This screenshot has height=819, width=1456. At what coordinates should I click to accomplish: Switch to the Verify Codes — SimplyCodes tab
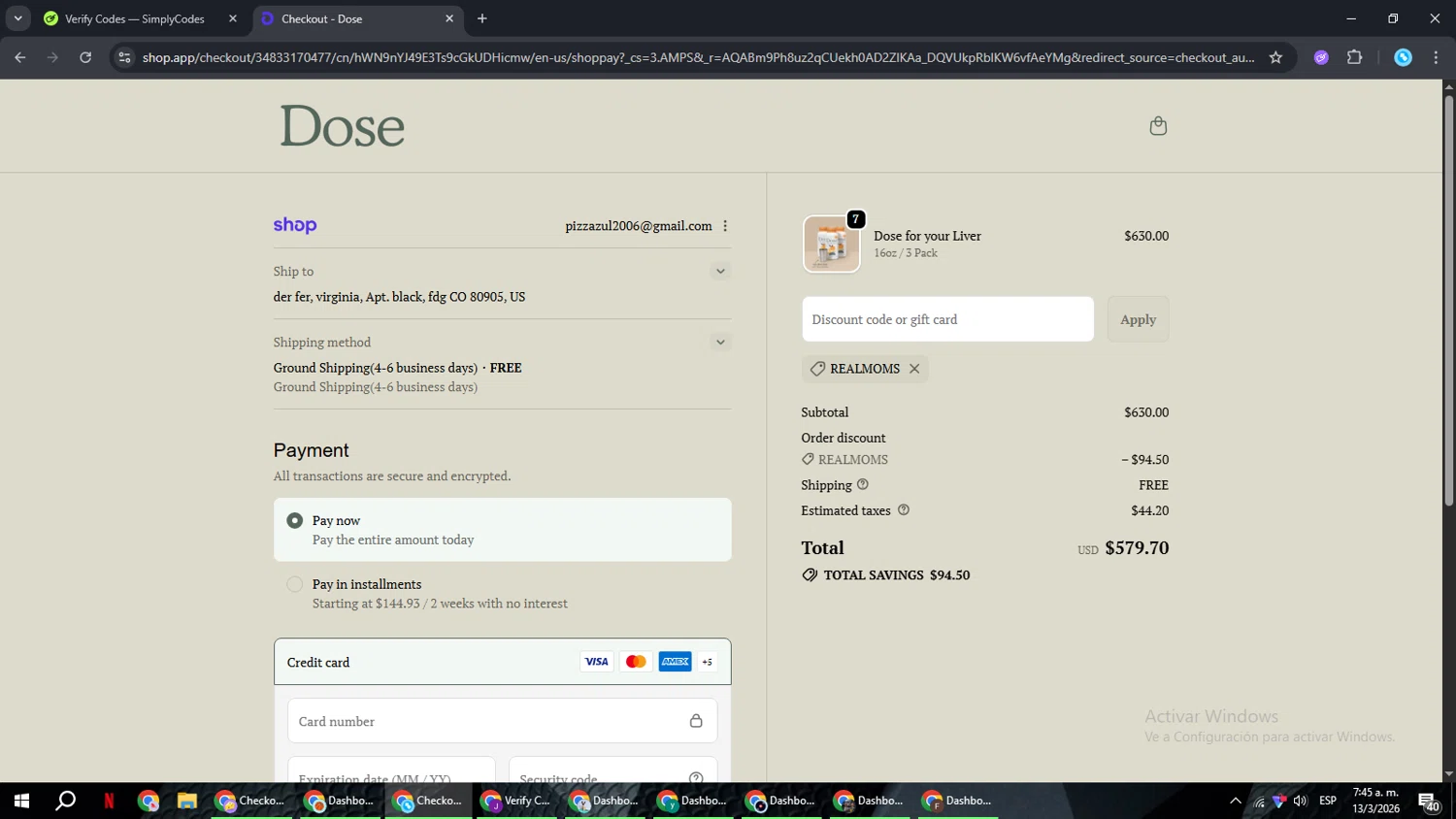point(134,18)
